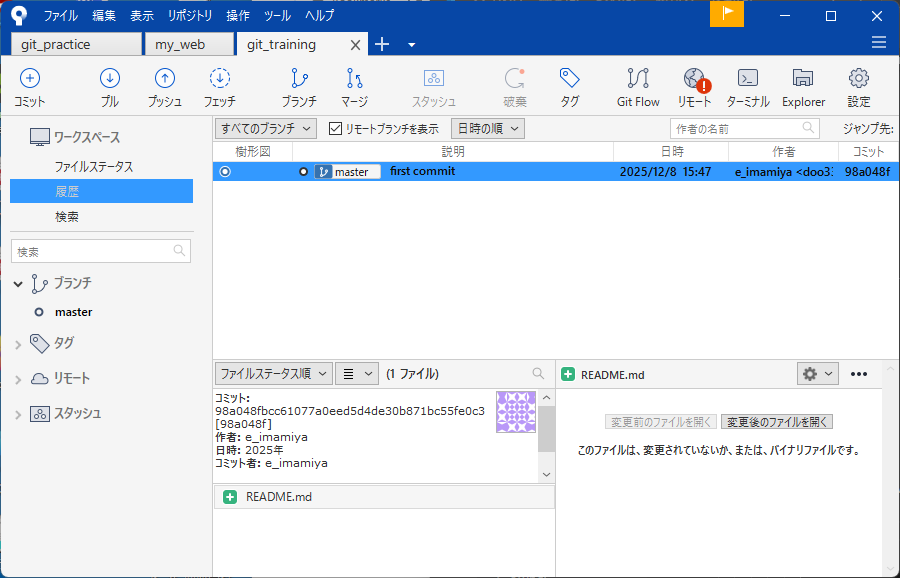
Task: Switch to the git_practice tab
Action: click(76, 44)
